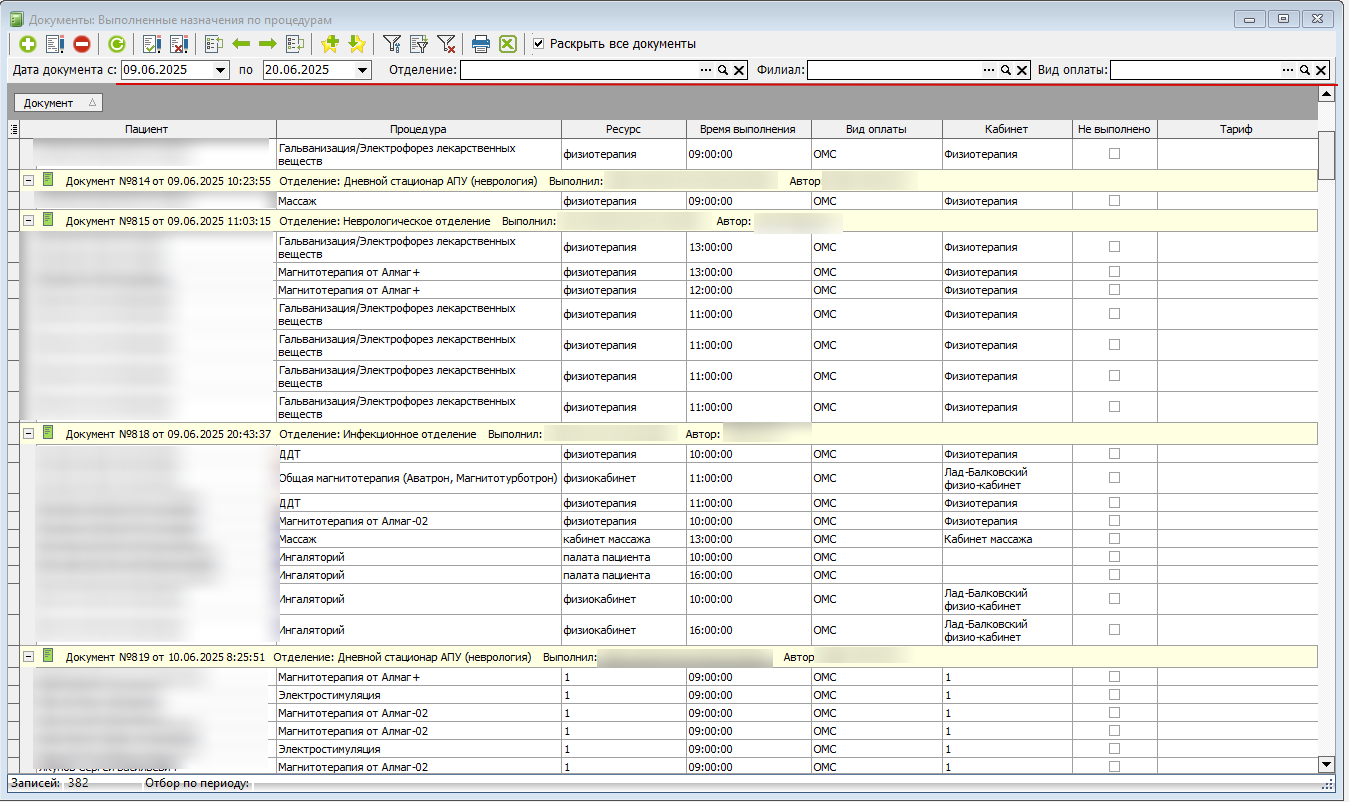1349x802 pixels.
Task: Search in Филиал field magnifier icon
Action: [1006, 70]
